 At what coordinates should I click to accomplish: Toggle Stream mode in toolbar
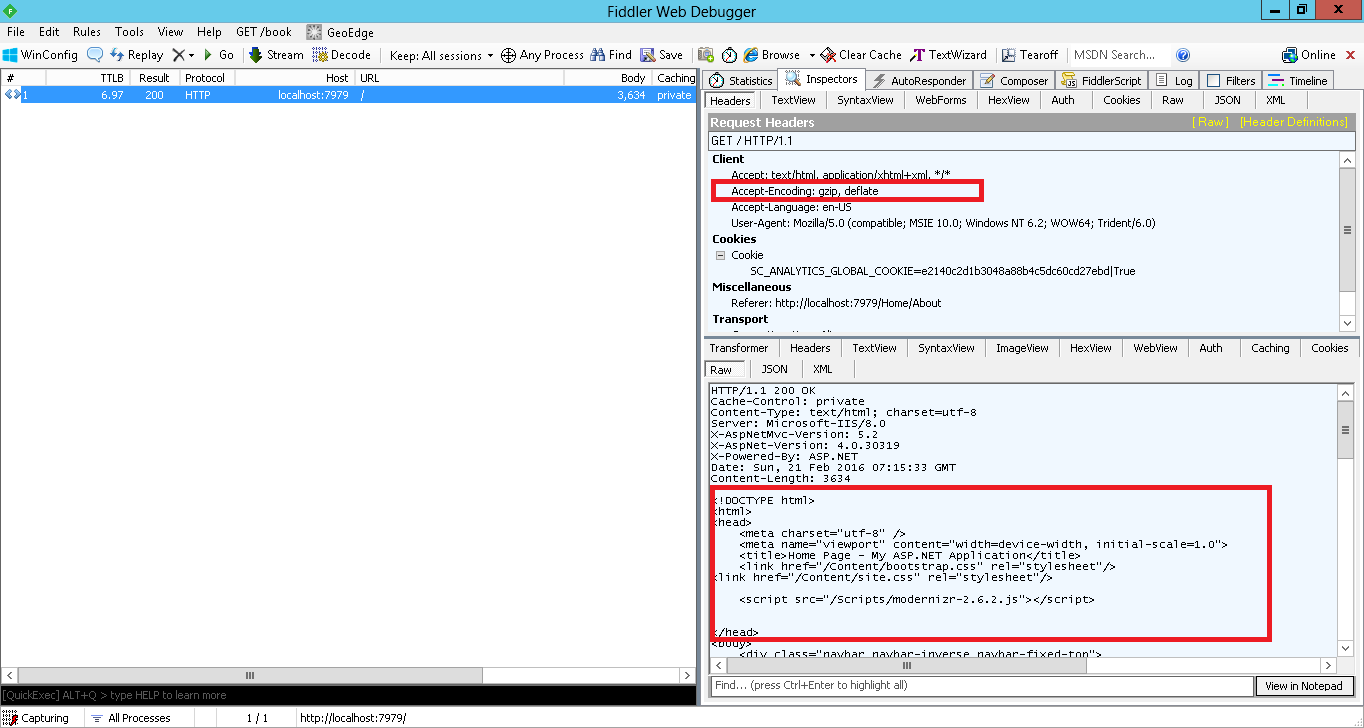(x=276, y=55)
